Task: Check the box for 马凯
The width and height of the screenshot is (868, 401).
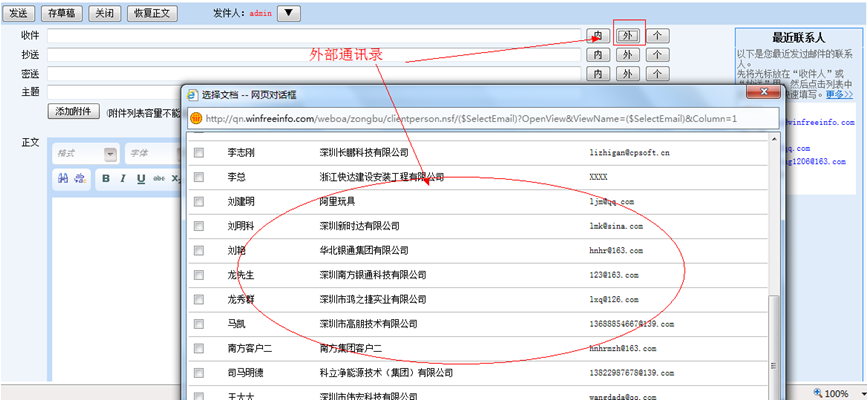Action: (x=198, y=323)
